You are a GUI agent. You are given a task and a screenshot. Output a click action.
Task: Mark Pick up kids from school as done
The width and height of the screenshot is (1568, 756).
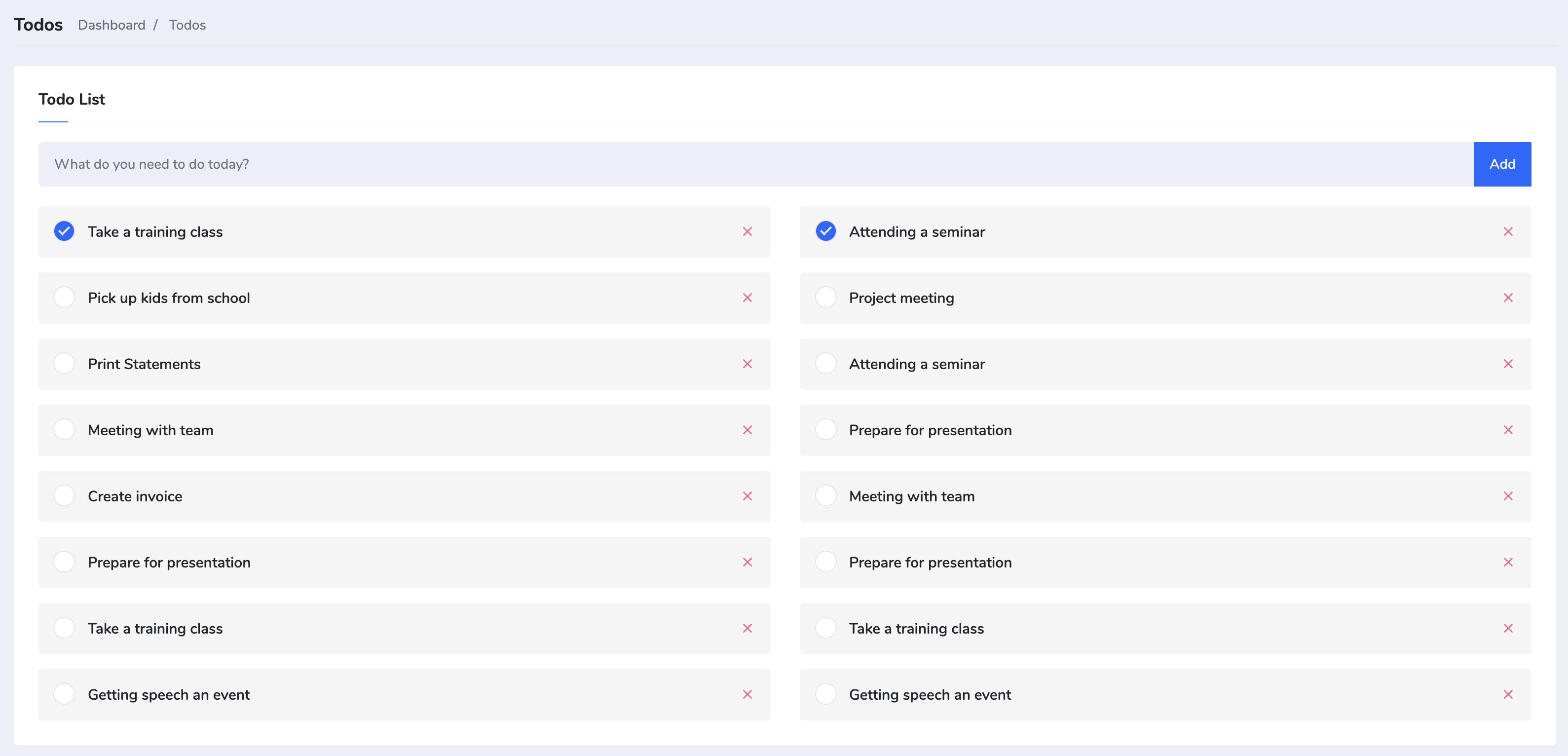[x=64, y=298]
